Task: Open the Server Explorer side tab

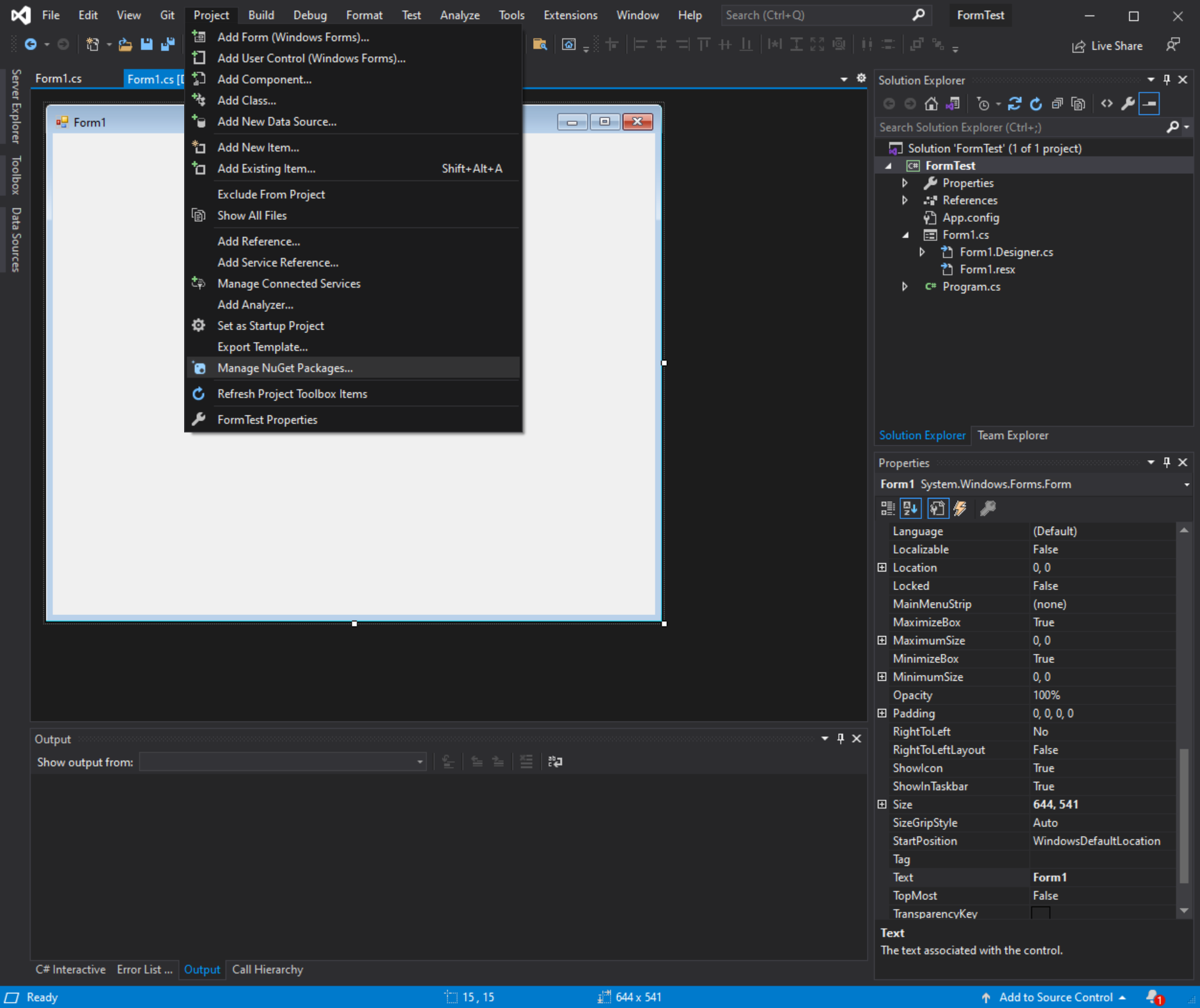Action: tap(16, 106)
